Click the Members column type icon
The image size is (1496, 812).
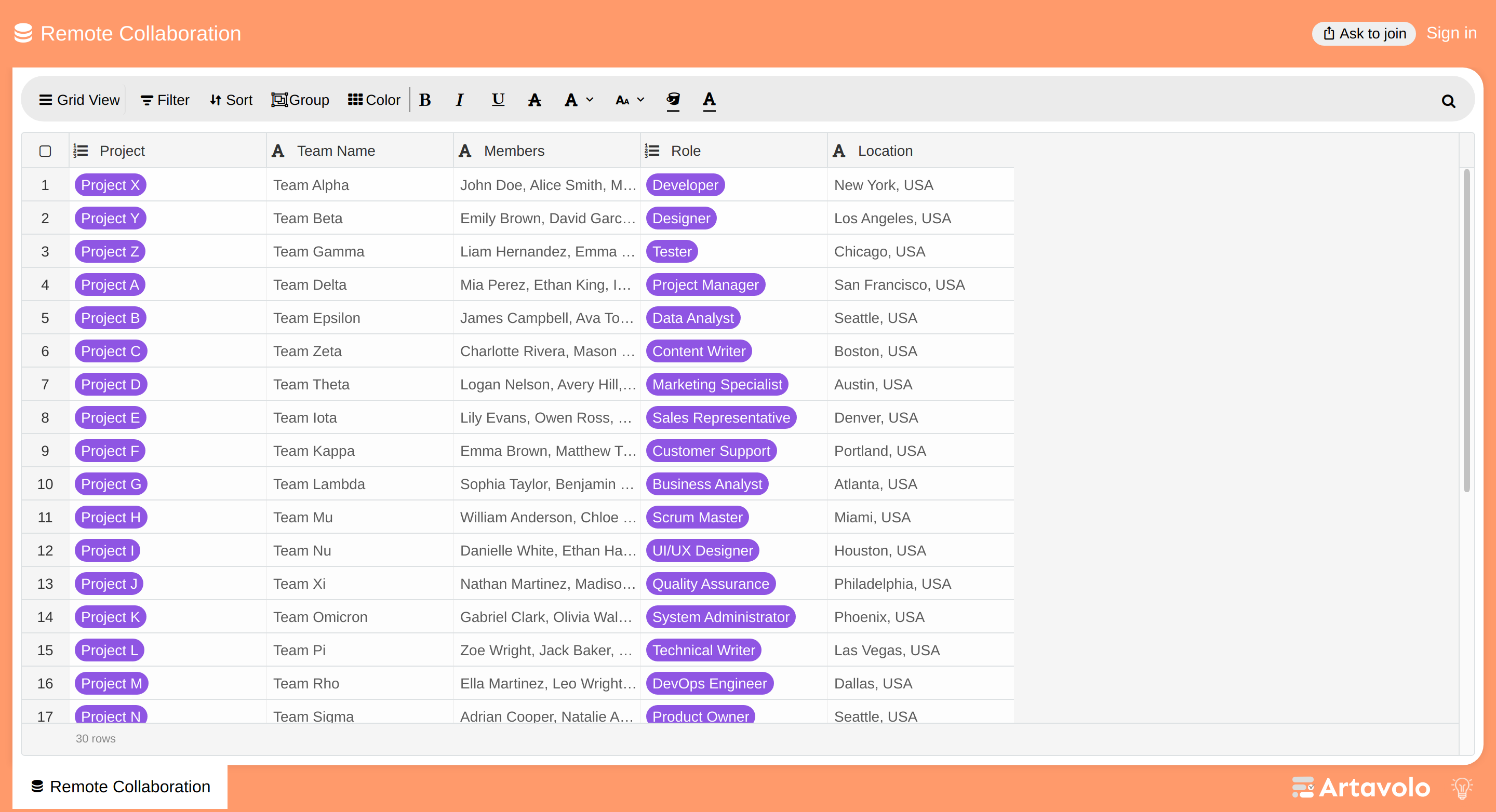pyautogui.click(x=465, y=151)
